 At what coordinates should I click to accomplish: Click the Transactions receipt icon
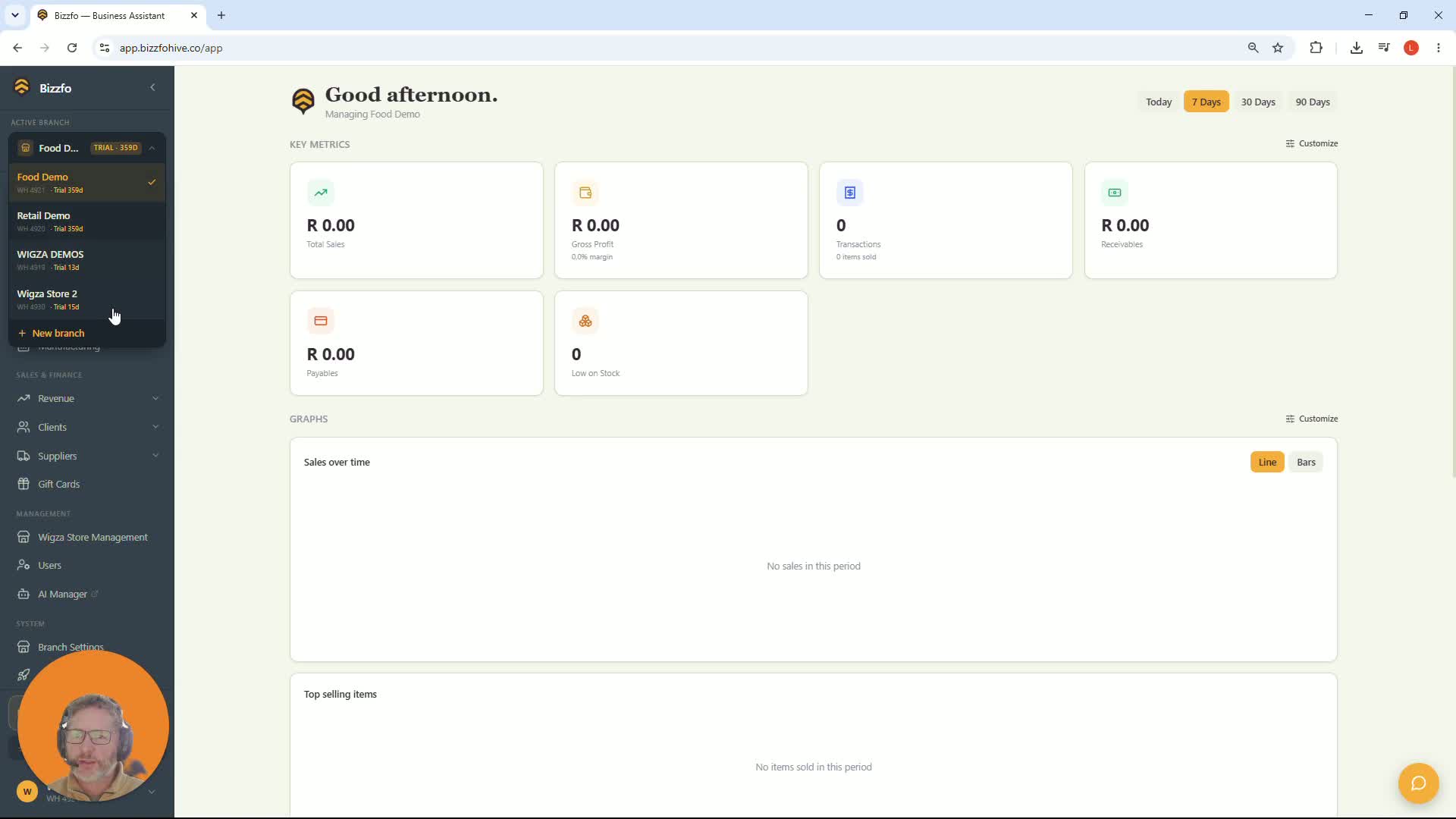click(x=850, y=193)
